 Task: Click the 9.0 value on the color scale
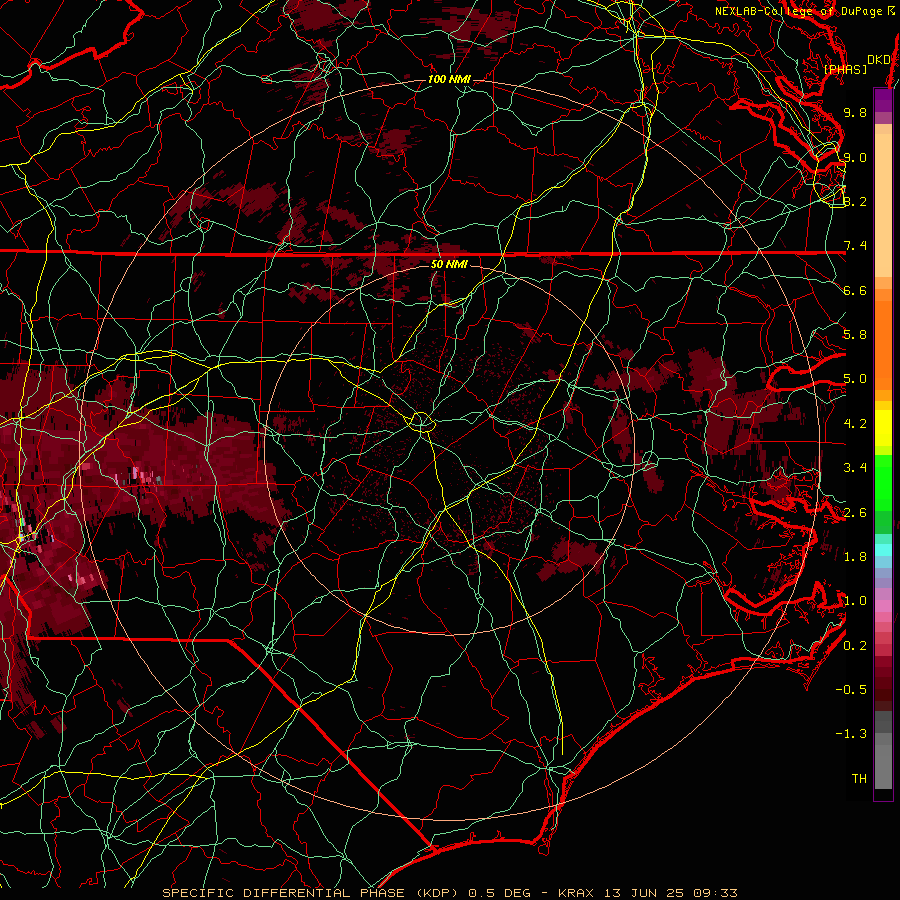[x=855, y=157]
